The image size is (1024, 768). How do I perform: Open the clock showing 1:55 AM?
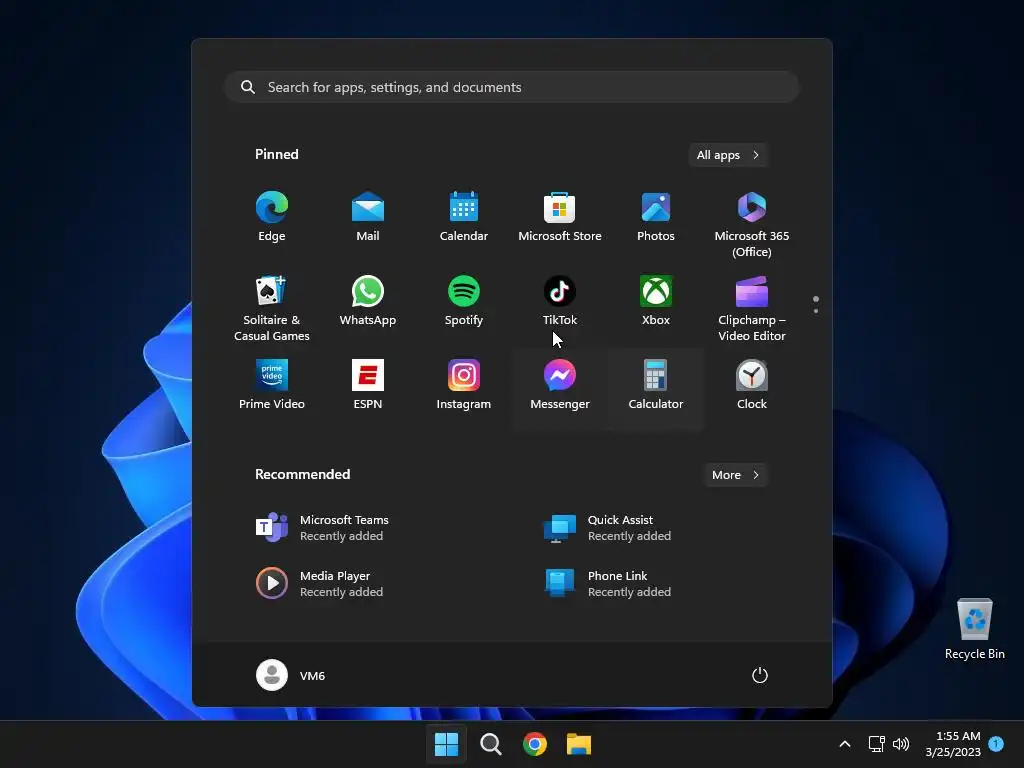pyautogui.click(x=953, y=744)
